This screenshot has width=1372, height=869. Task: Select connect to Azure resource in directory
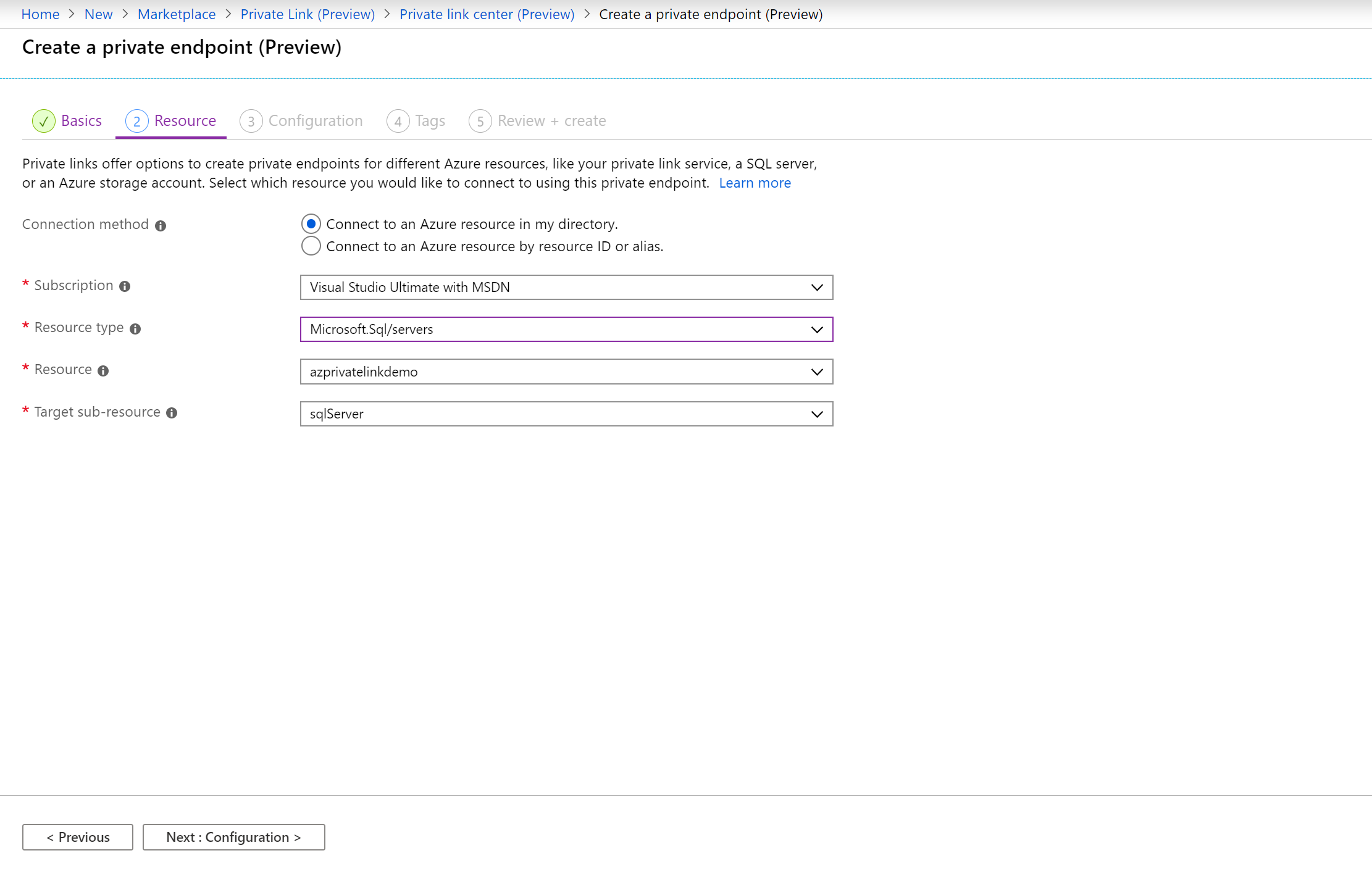(x=312, y=223)
